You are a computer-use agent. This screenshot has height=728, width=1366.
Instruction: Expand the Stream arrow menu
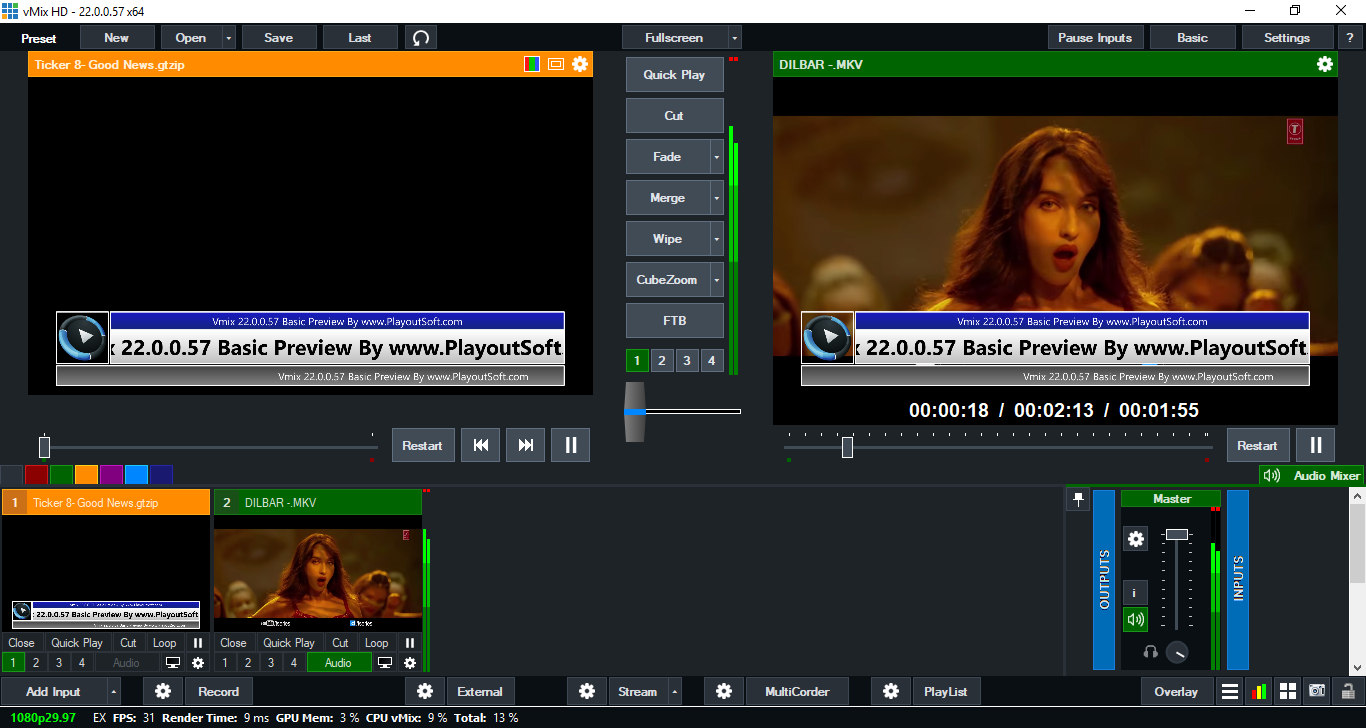[x=675, y=691]
